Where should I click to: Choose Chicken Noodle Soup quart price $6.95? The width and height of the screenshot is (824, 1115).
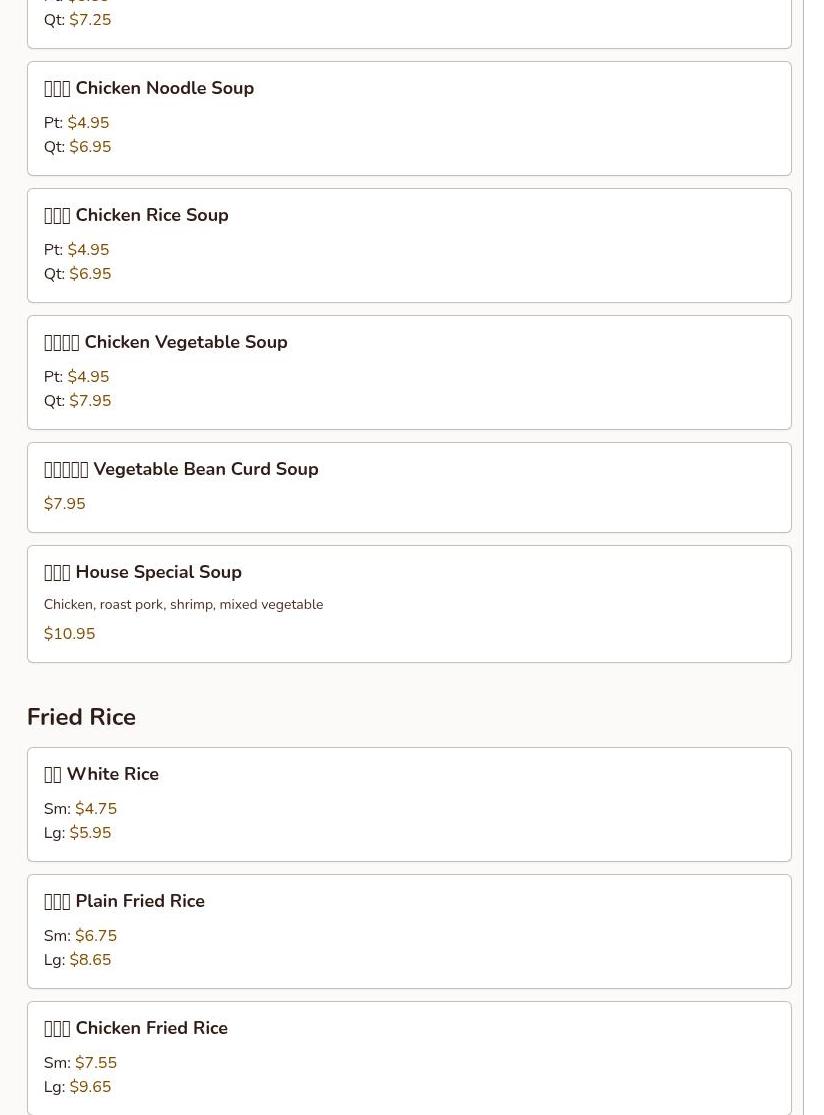pyautogui.click(x=90, y=147)
